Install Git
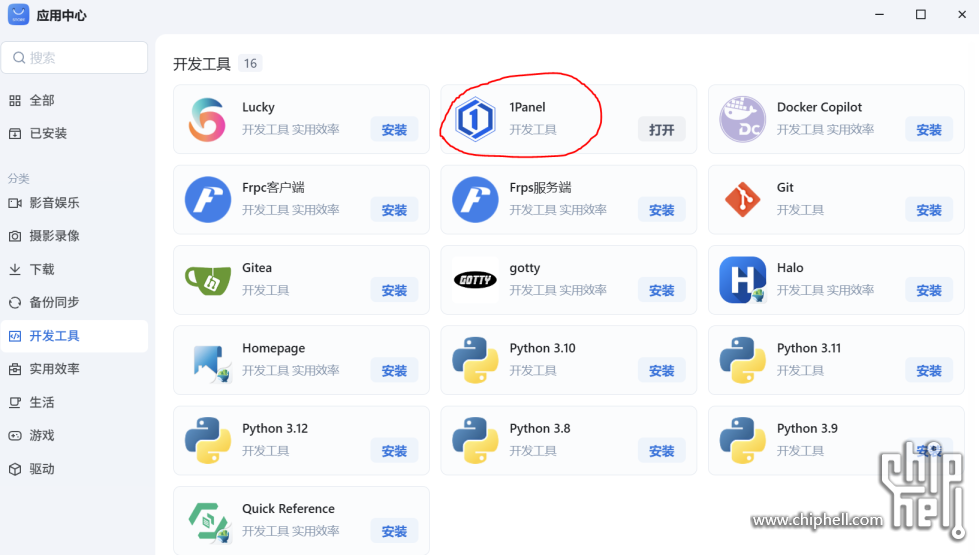The height and width of the screenshot is (555, 979). [929, 210]
